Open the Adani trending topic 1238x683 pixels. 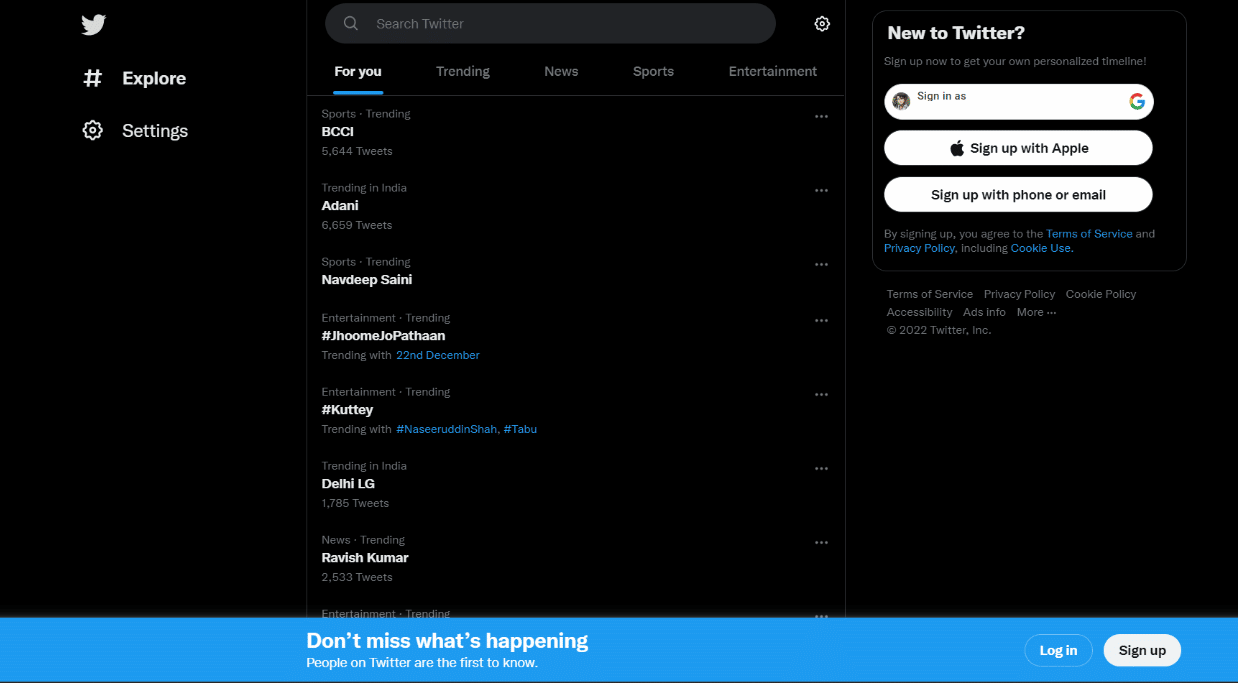pos(340,205)
